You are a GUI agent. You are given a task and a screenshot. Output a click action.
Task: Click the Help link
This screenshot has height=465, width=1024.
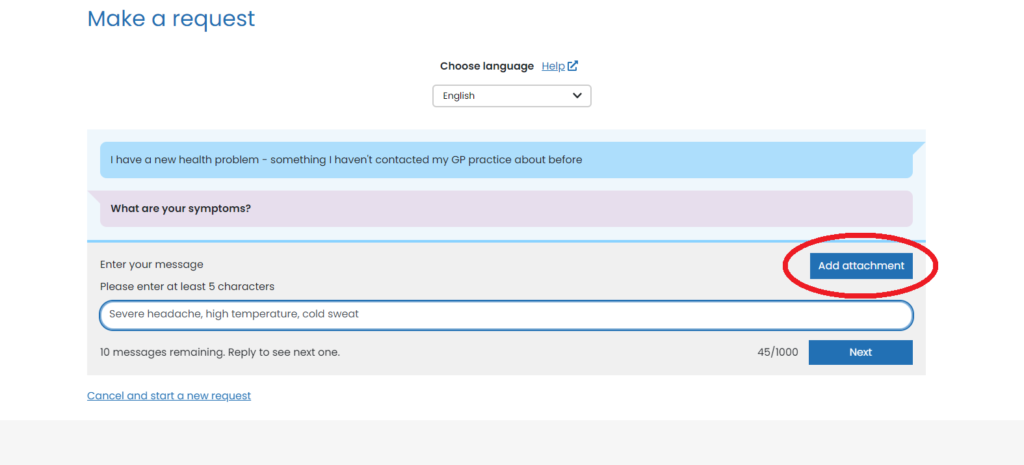(x=553, y=66)
